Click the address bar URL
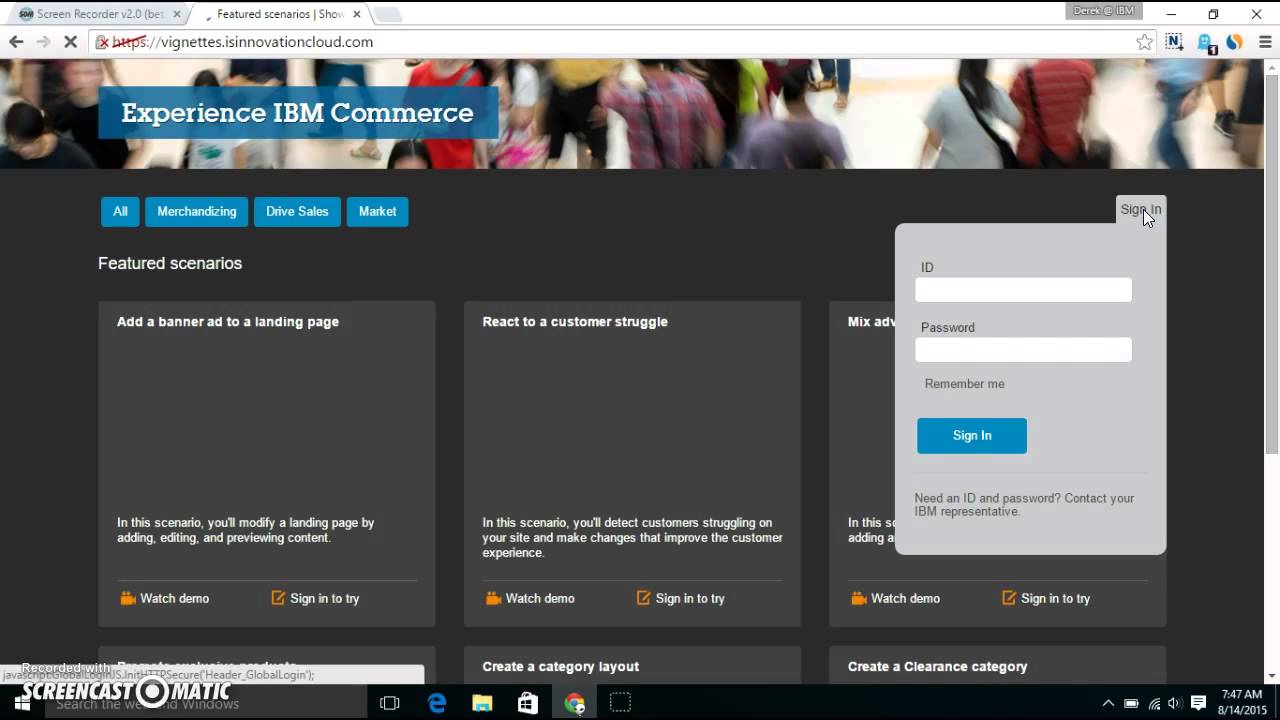The width and height of the screenshot is (1280, 720). pyautogui.click(x=242, y=42)
